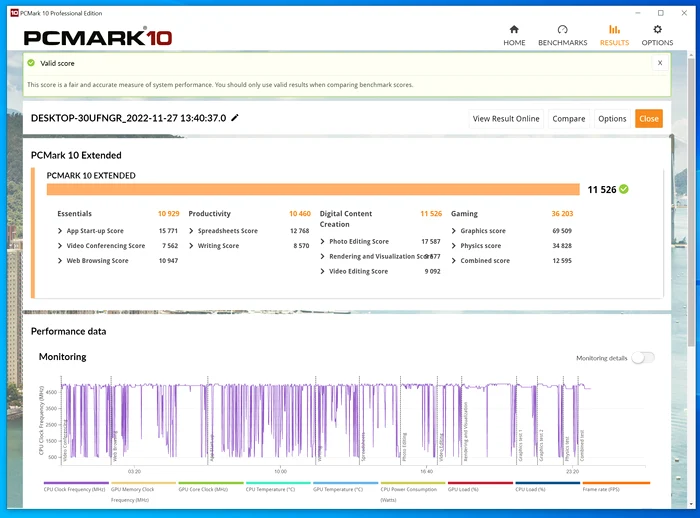Toggle GPU Temperature legend entry
The width and height of the screenshot is (700, 518).
[x=345, y=487]
